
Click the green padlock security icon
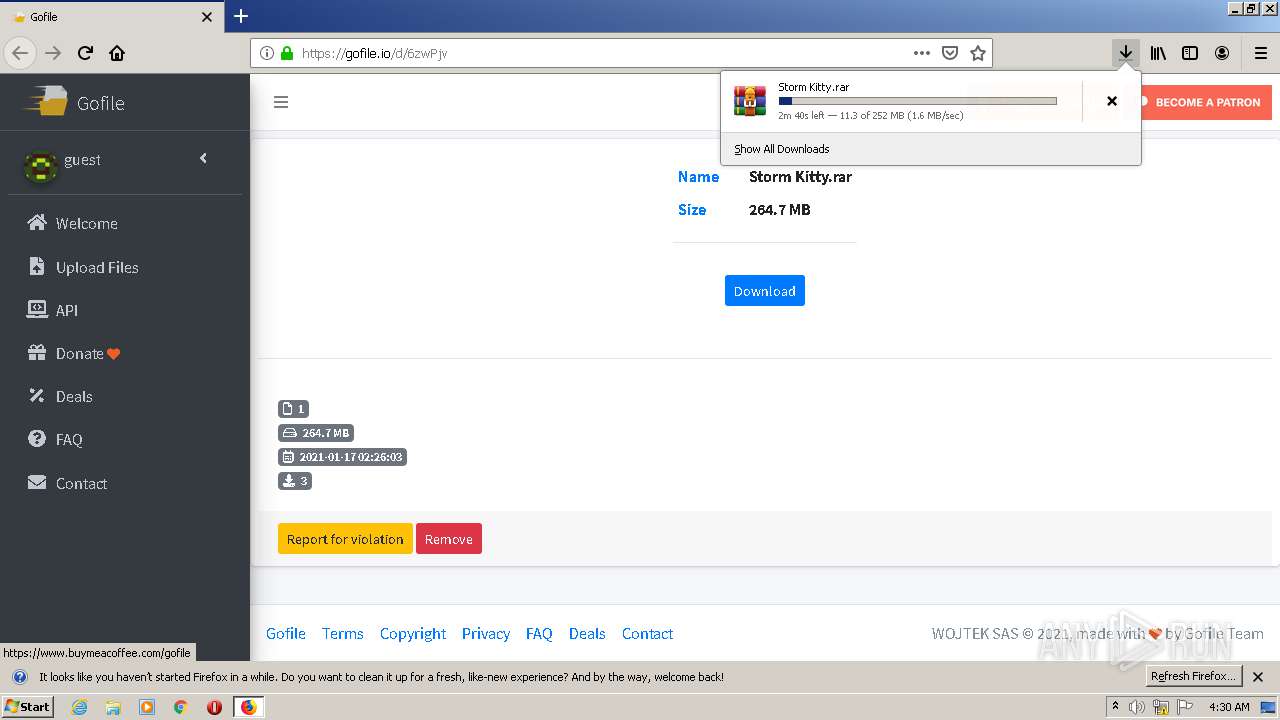287,53
